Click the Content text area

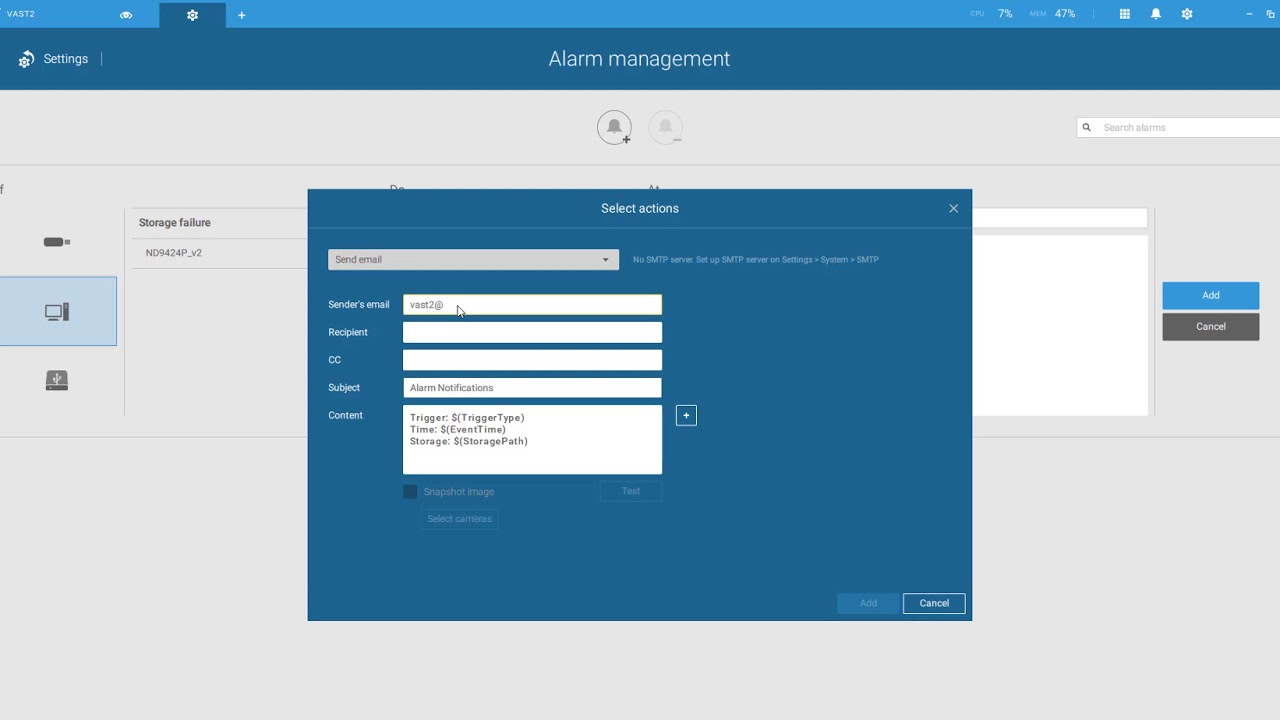532,439
